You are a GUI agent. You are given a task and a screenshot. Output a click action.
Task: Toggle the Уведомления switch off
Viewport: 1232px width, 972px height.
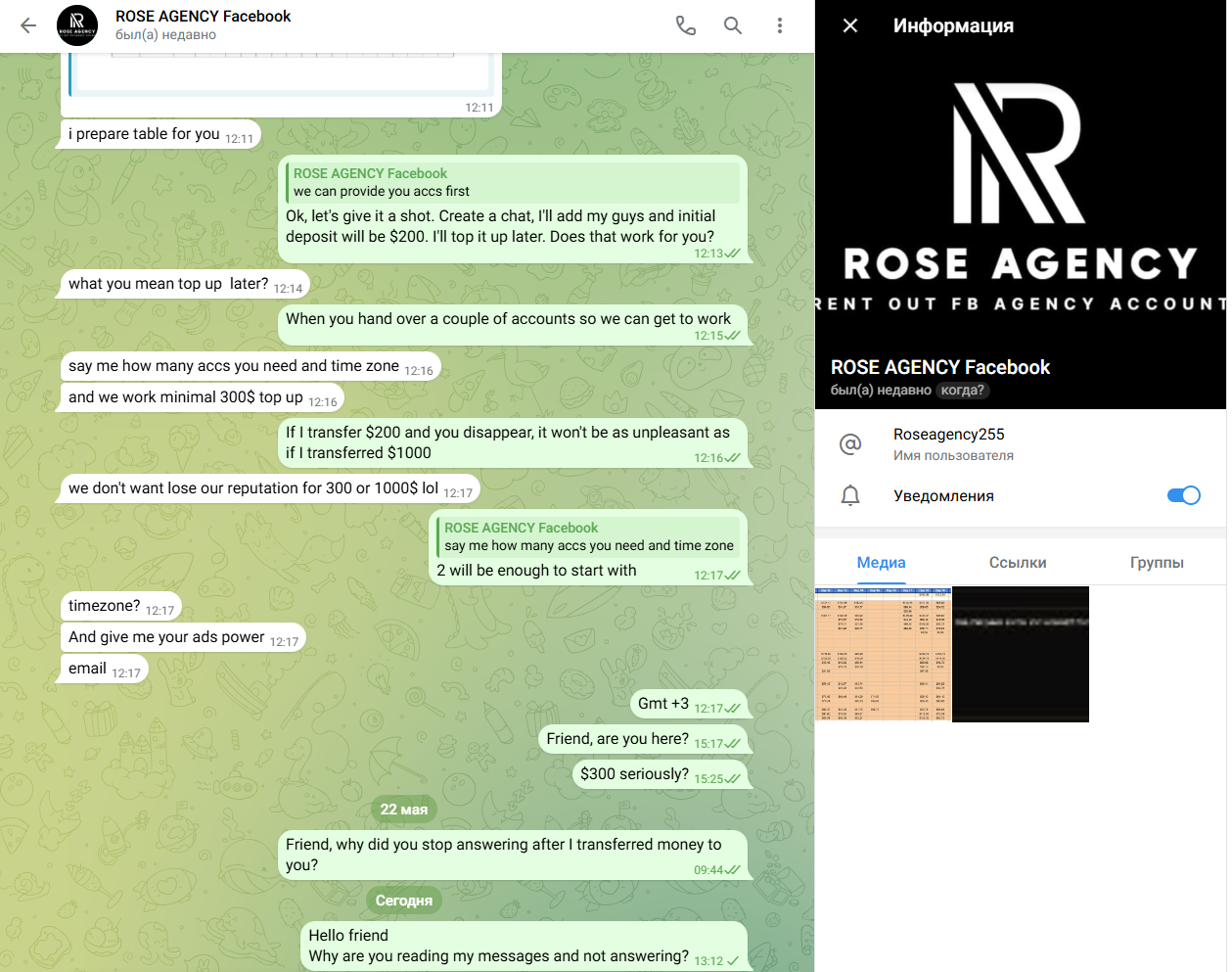coord(1184,495)
